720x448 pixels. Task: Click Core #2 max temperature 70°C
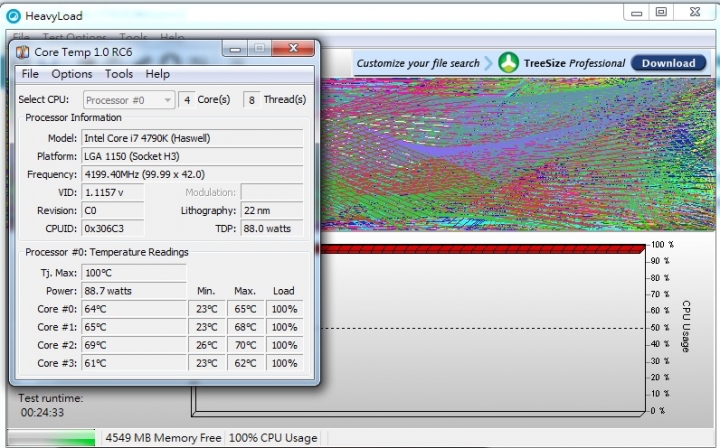(x=245, y=345)
